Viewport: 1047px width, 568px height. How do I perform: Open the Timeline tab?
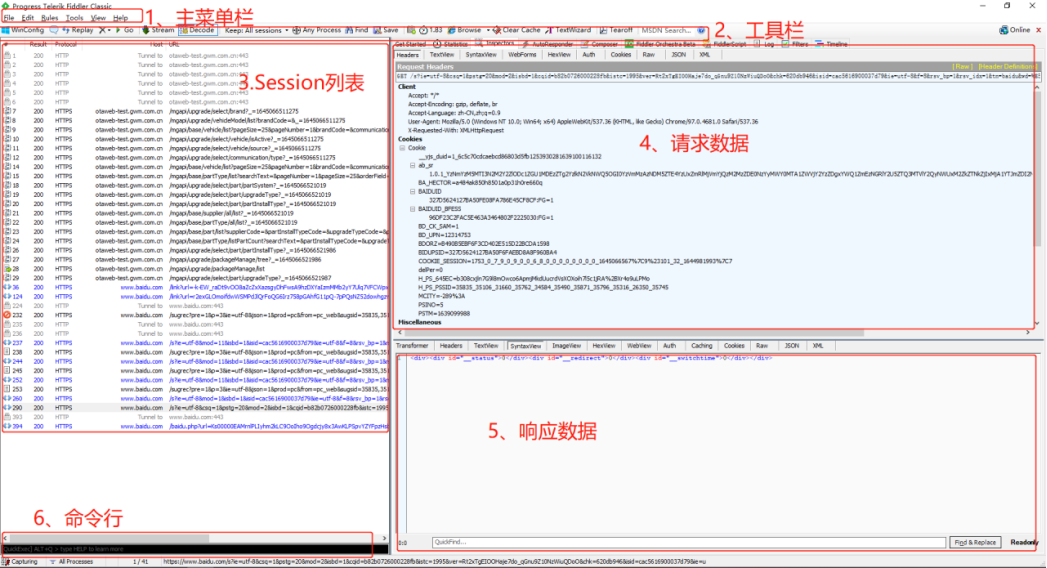pos(831,44)
